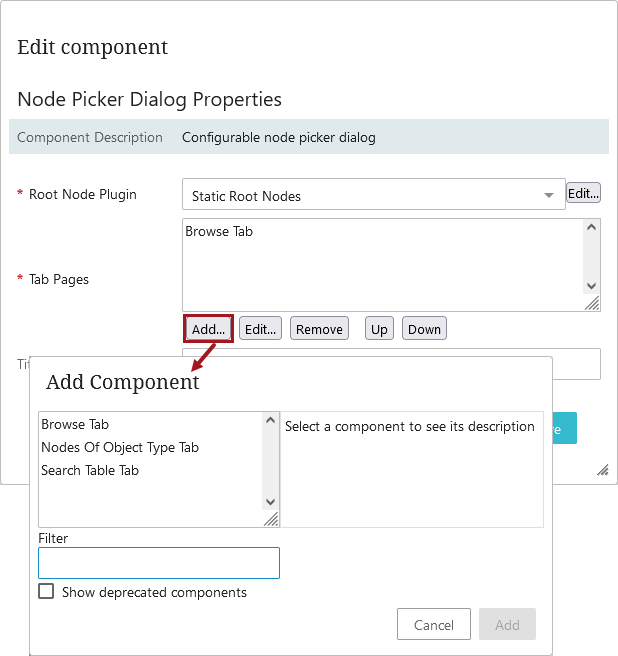618x656 pixels.
Task: Remove the selected tab page
Action: point(320,329)
